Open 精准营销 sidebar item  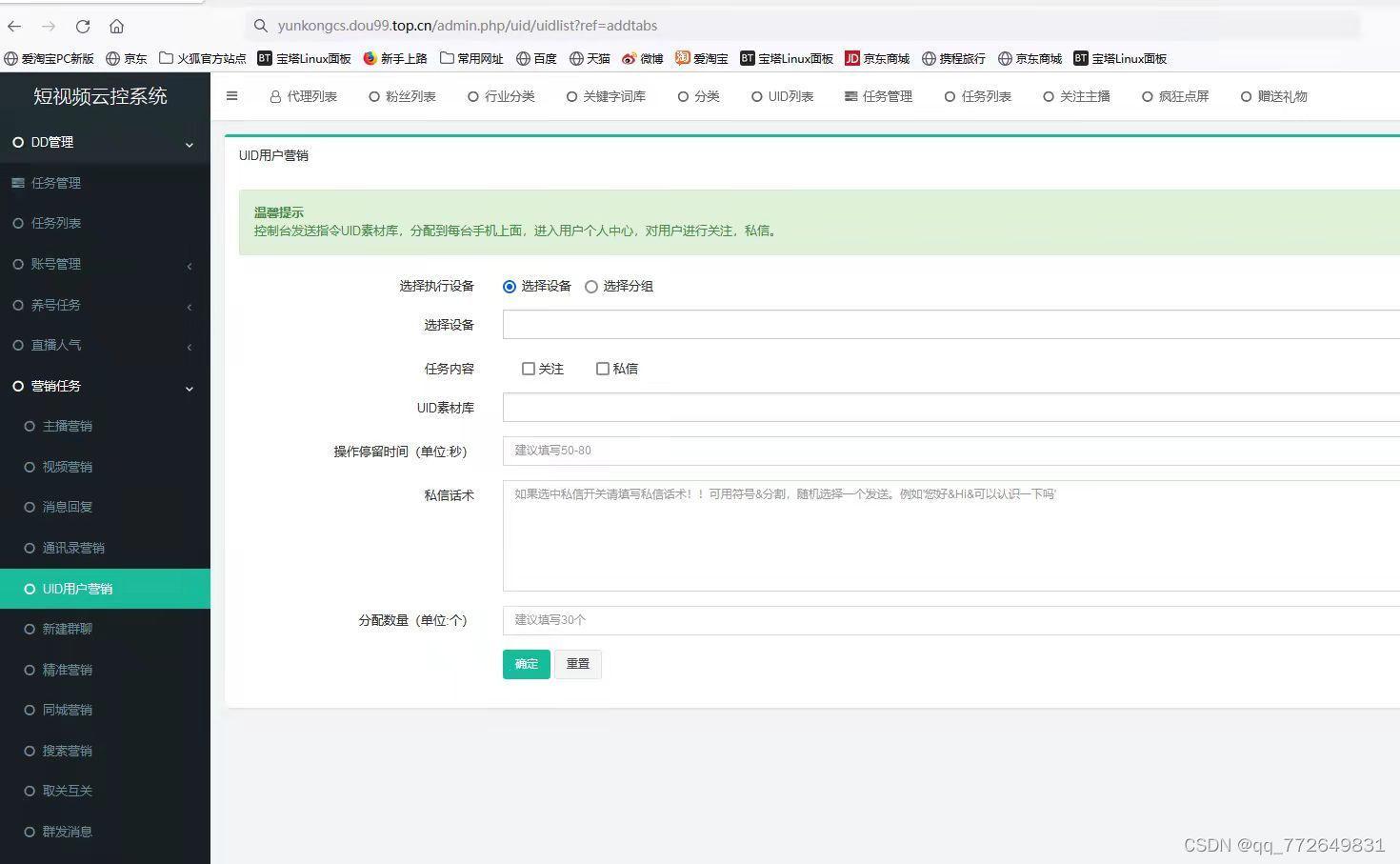tap(105, 670)
